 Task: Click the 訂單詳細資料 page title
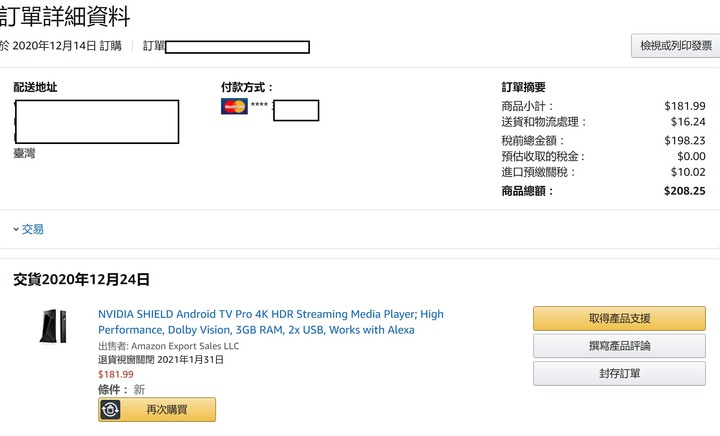[65, 16]
